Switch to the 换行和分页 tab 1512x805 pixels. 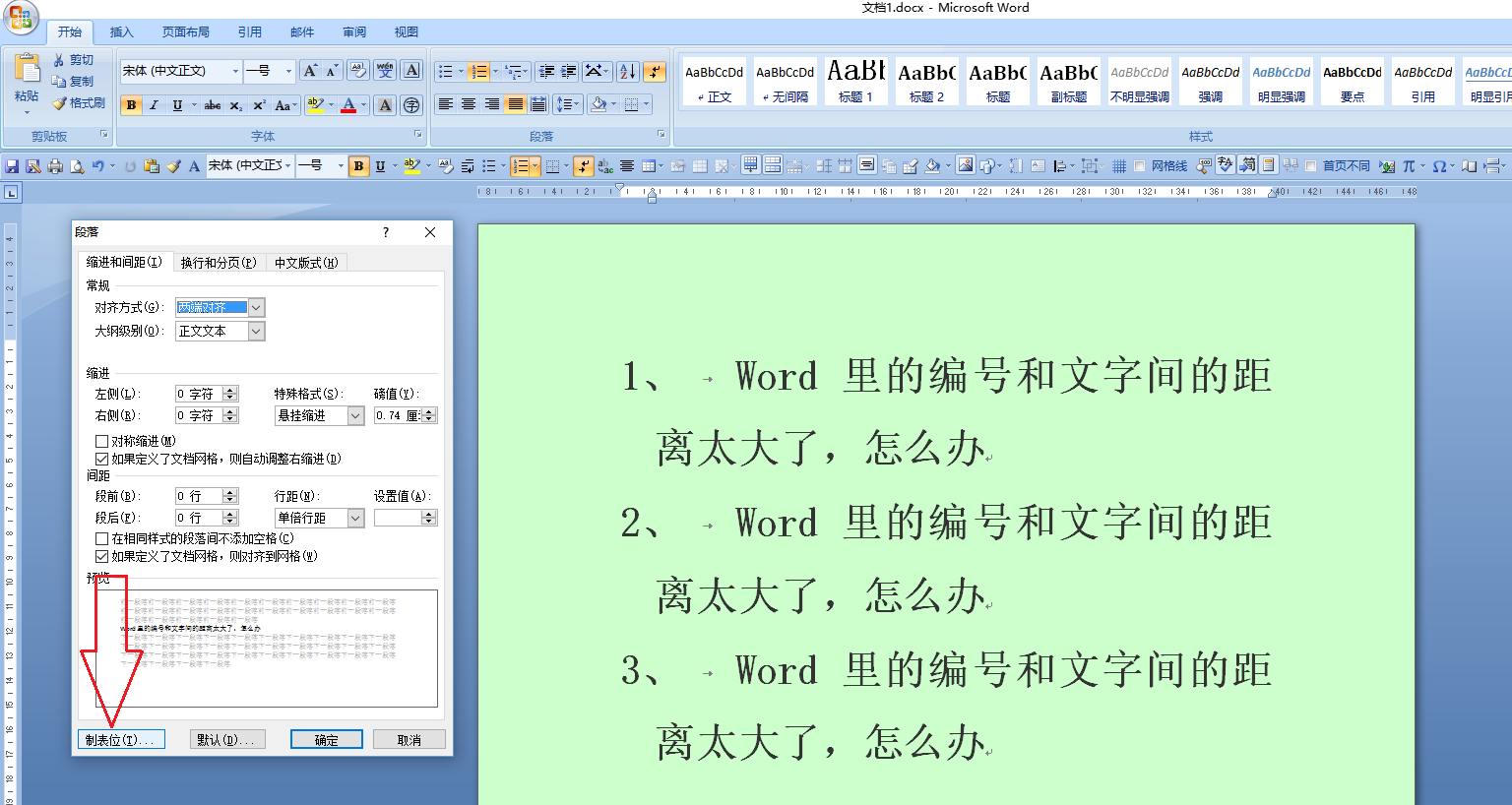pyautogui.click(x=219, y=263)
